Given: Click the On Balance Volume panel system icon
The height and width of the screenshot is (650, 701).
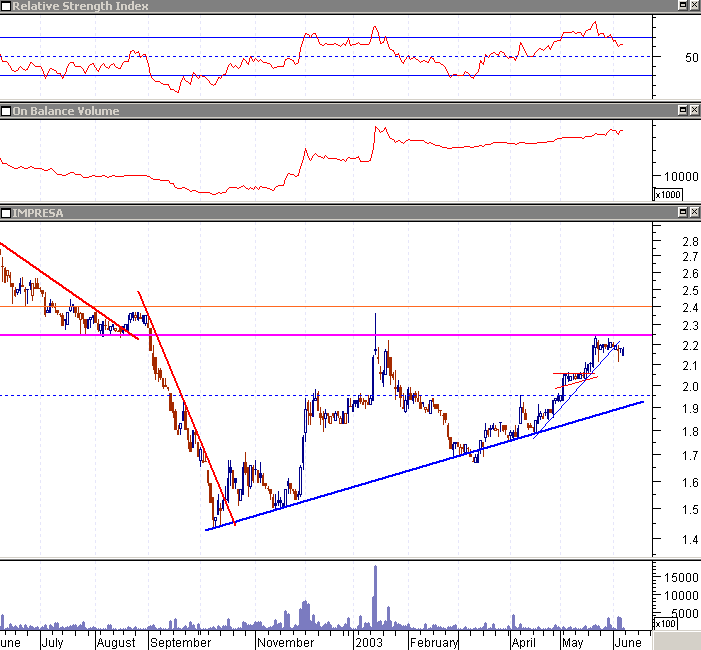Looking at the screenshot, I should coord(6,111).
